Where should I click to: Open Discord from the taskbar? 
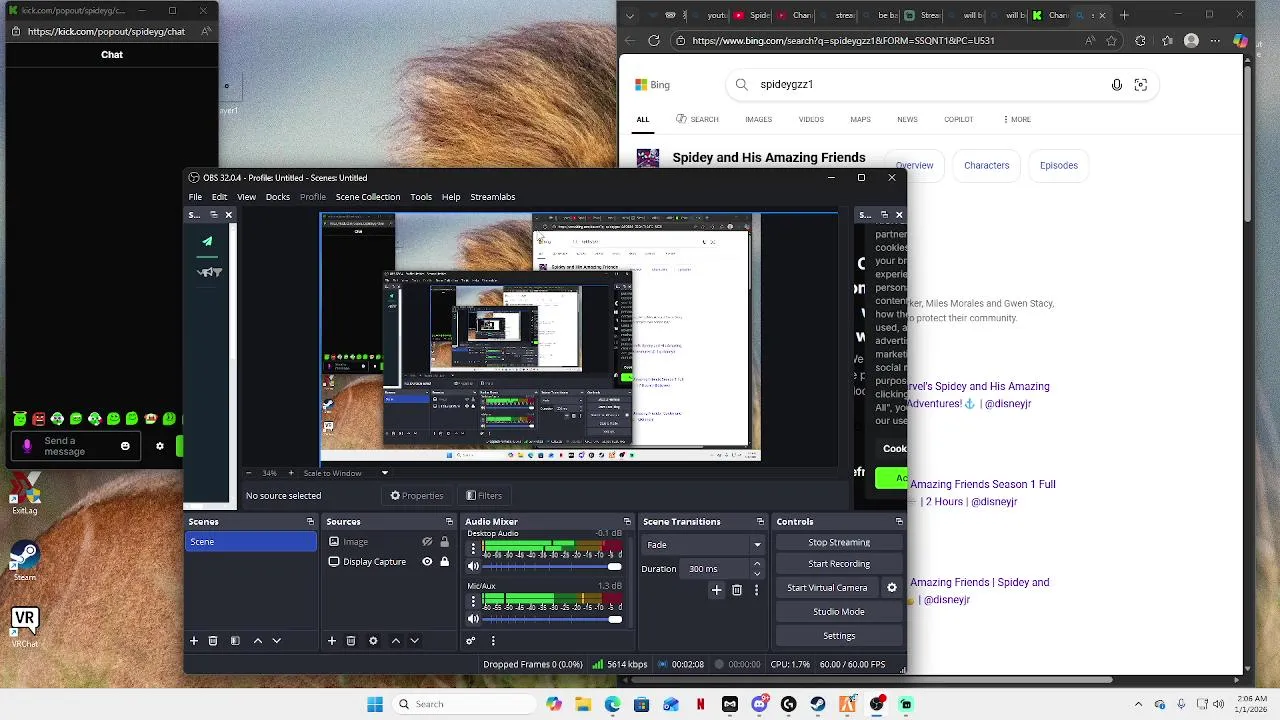click(759, 704)
